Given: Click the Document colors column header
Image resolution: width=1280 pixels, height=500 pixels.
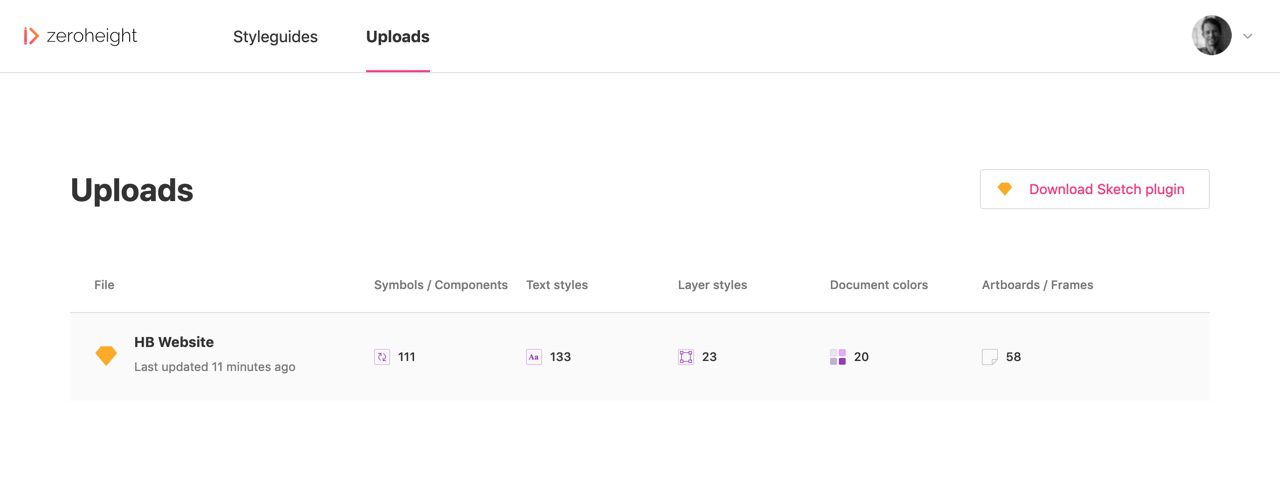Looking at the screenshot, I should click(x=879, y=285).
